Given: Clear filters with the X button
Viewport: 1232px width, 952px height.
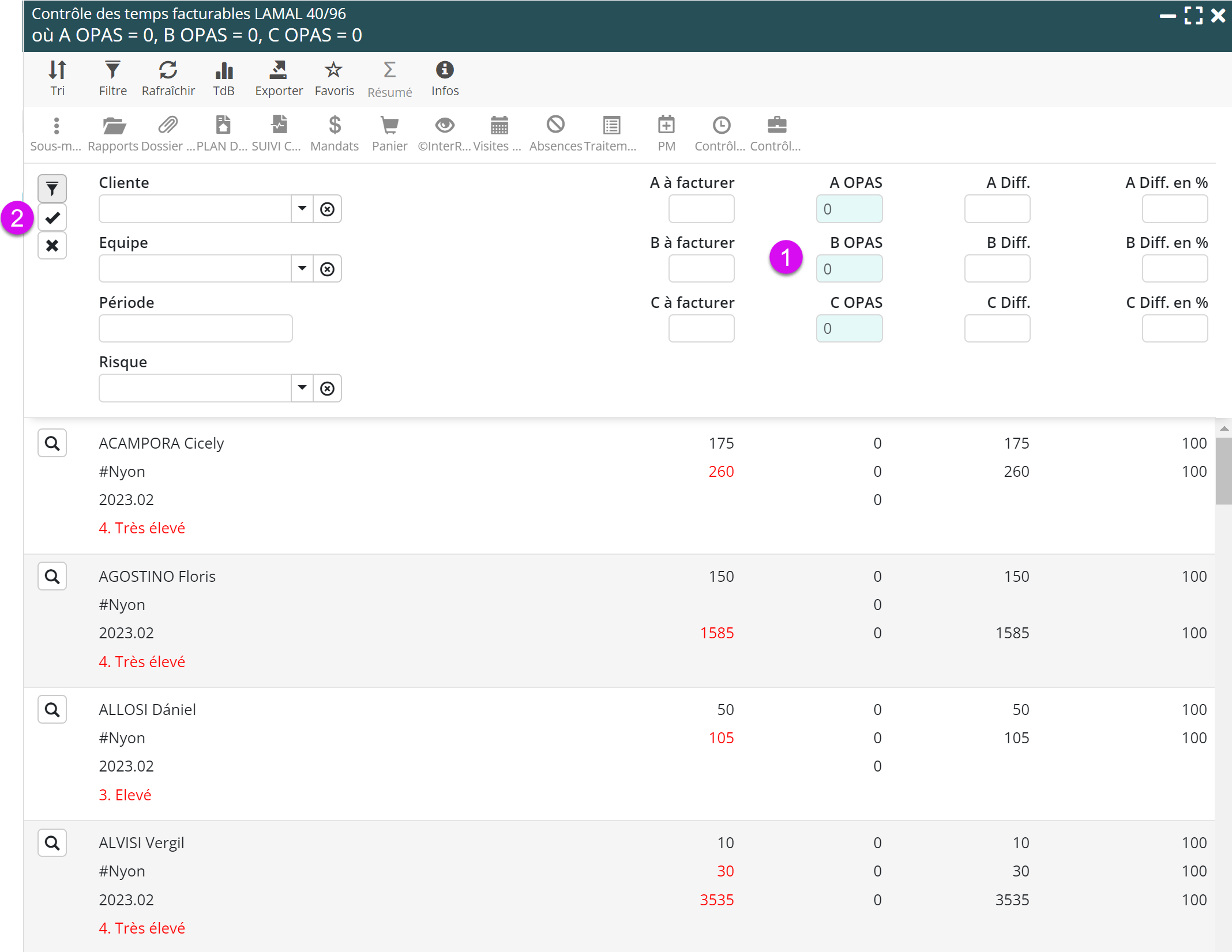Looking at the screenshot, I should tap(52, 246).
